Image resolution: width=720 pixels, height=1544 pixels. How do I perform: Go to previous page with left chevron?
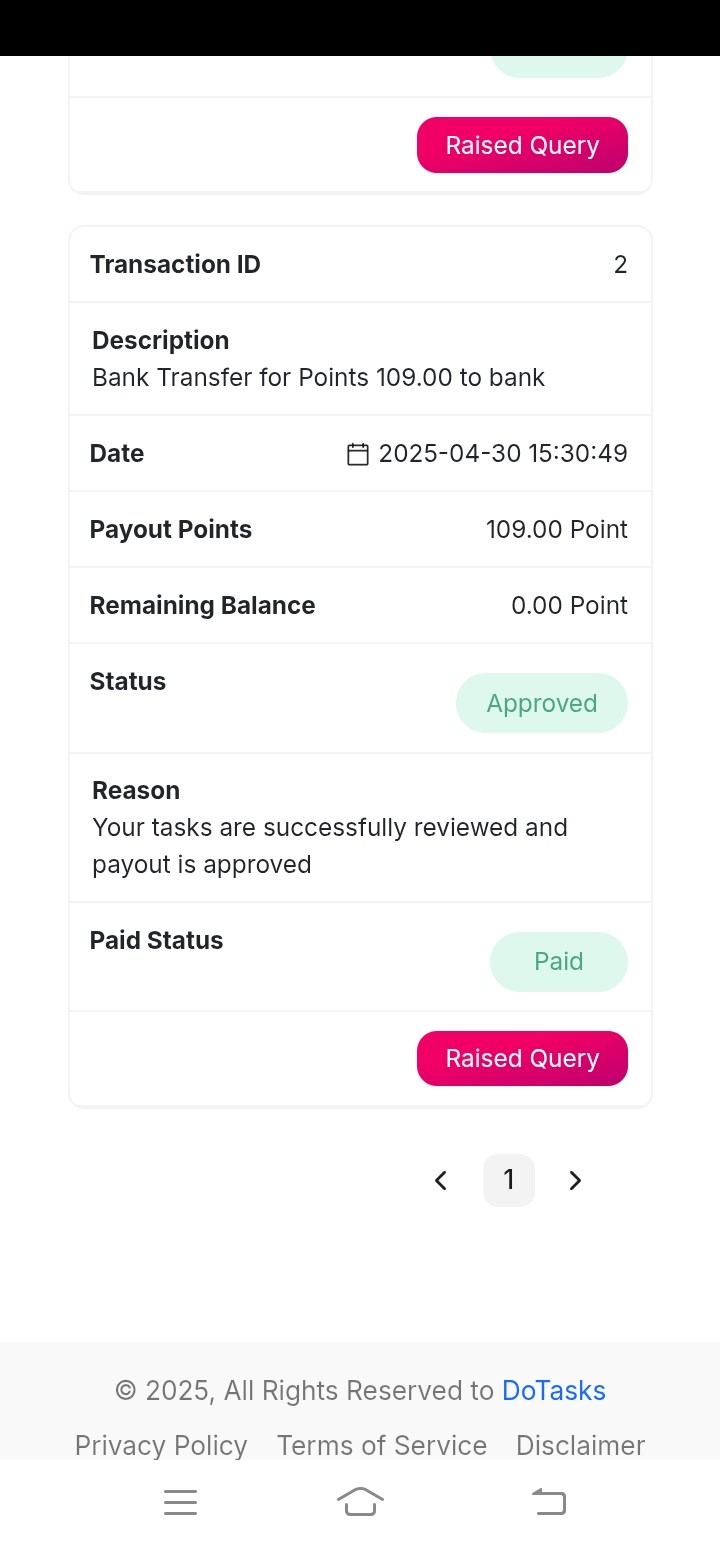pos(441,1181)
